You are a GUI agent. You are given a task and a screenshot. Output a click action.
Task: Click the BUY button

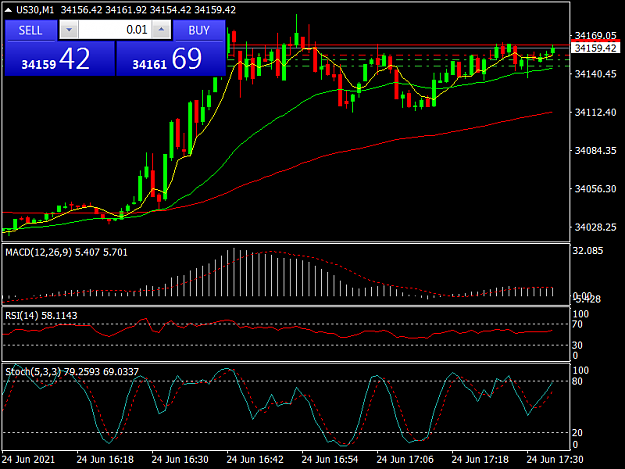point(199,30)
